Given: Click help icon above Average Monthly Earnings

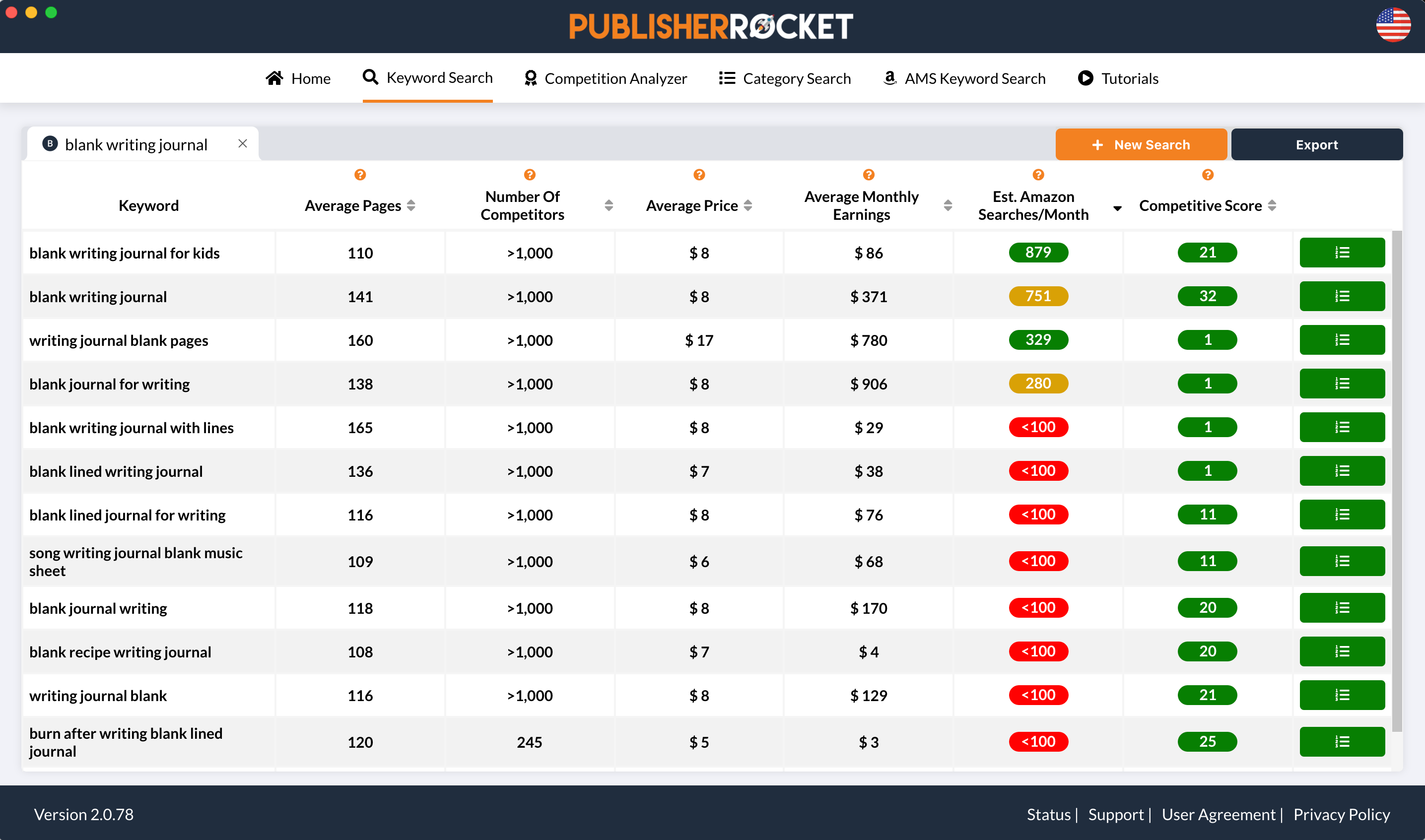Looking at the screenshot, I should point(869,174).
